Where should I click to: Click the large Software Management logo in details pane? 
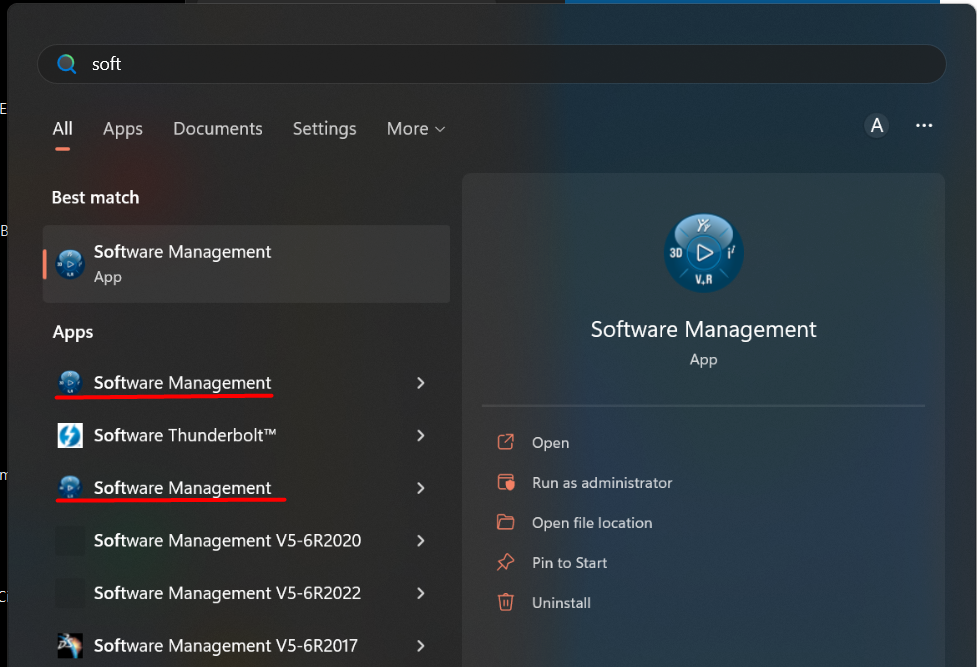(703, 253)
